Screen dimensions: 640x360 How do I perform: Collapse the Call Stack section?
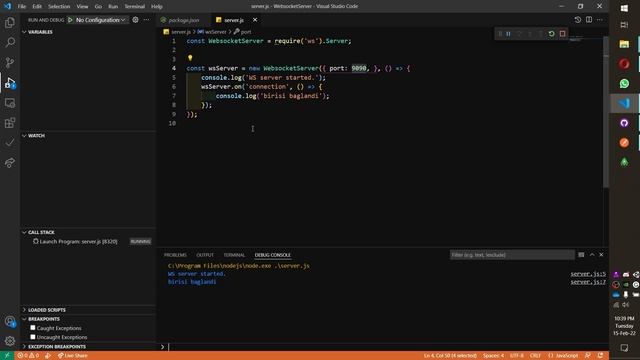coord(88,232)
